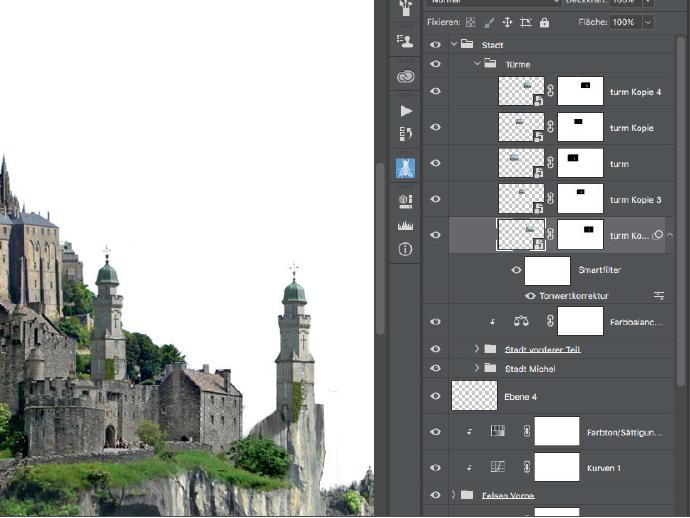The height and width of the screenshot is (518, 690).
Task: Click lock image pixels brush icon
Action: click(489, 22)
